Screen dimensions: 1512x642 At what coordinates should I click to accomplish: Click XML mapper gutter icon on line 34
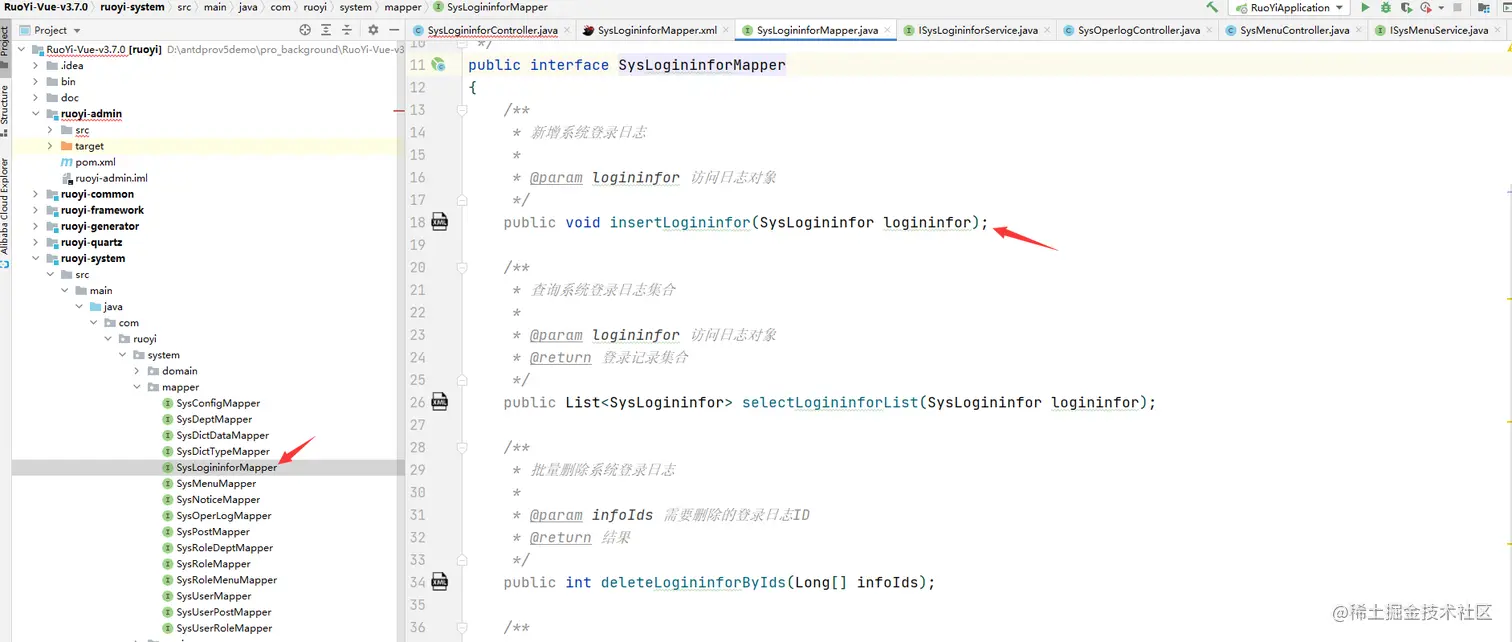click(439, 581)
